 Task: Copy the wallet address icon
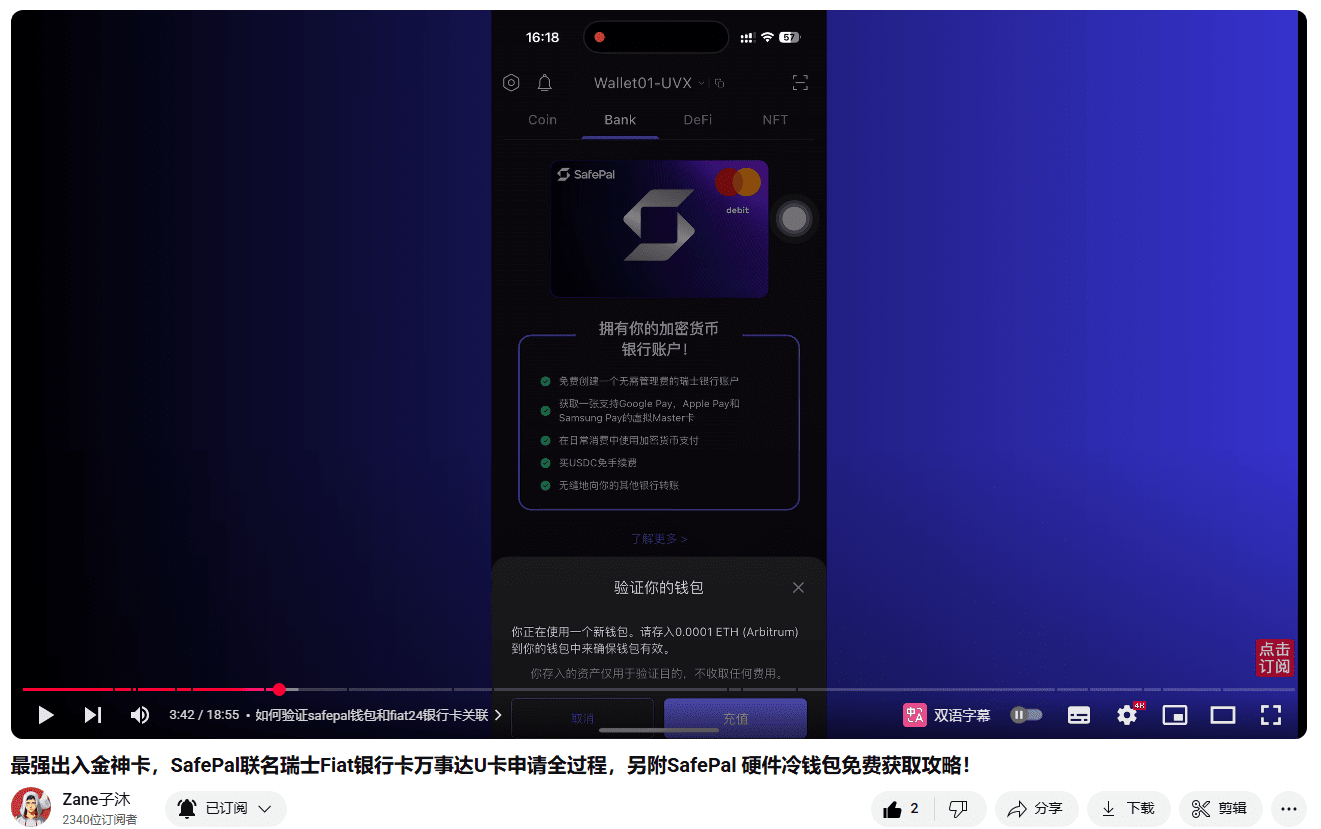click(720, 83)
